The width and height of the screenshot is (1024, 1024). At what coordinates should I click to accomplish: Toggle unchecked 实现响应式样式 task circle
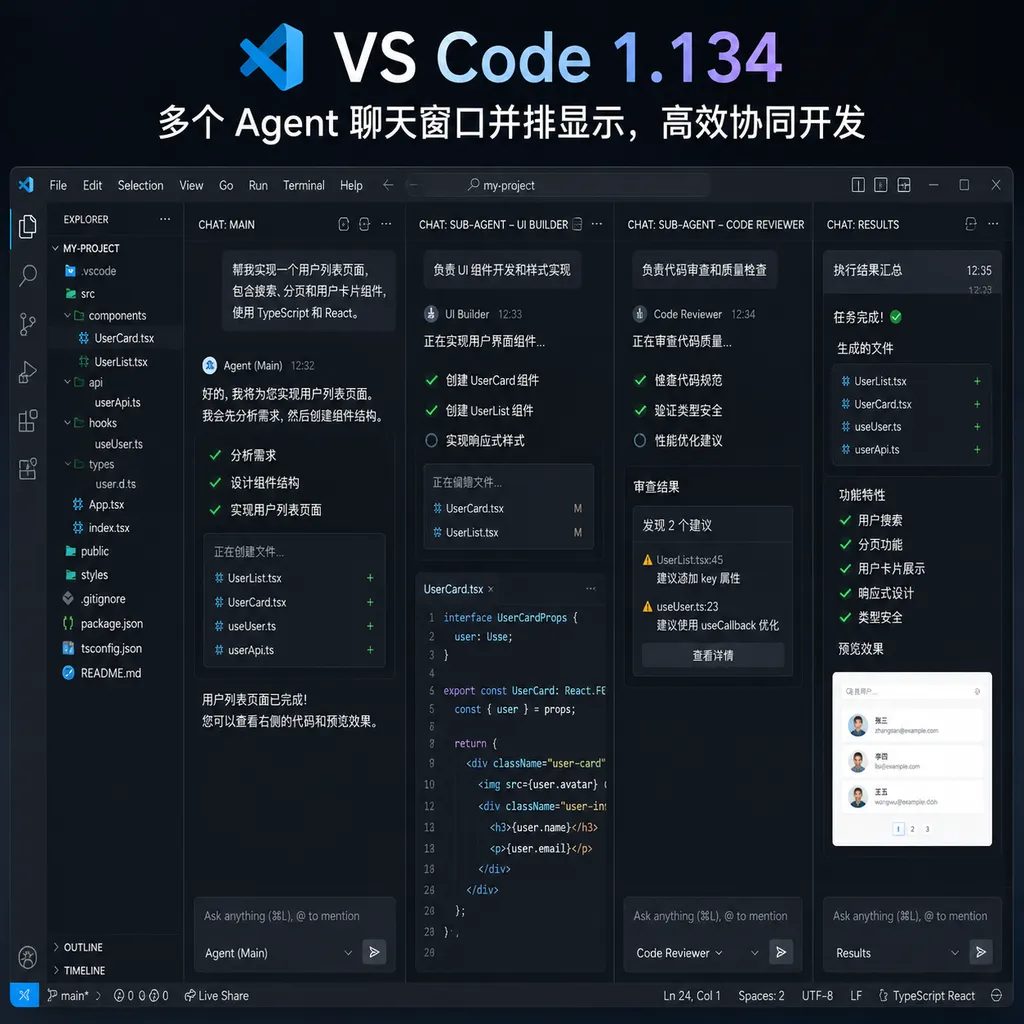(431, 441)
